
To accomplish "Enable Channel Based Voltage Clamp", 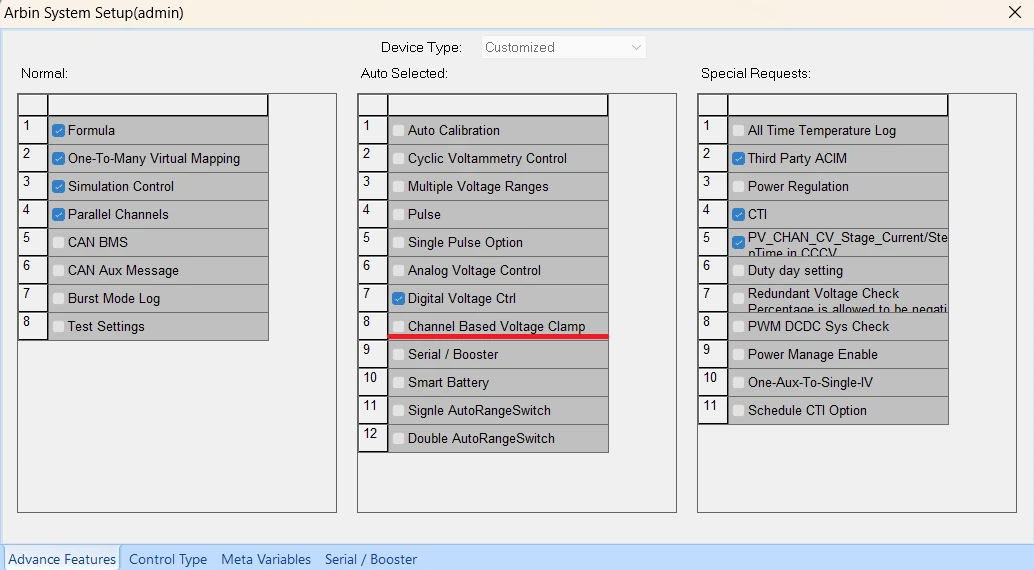I will tap(398, 326).
